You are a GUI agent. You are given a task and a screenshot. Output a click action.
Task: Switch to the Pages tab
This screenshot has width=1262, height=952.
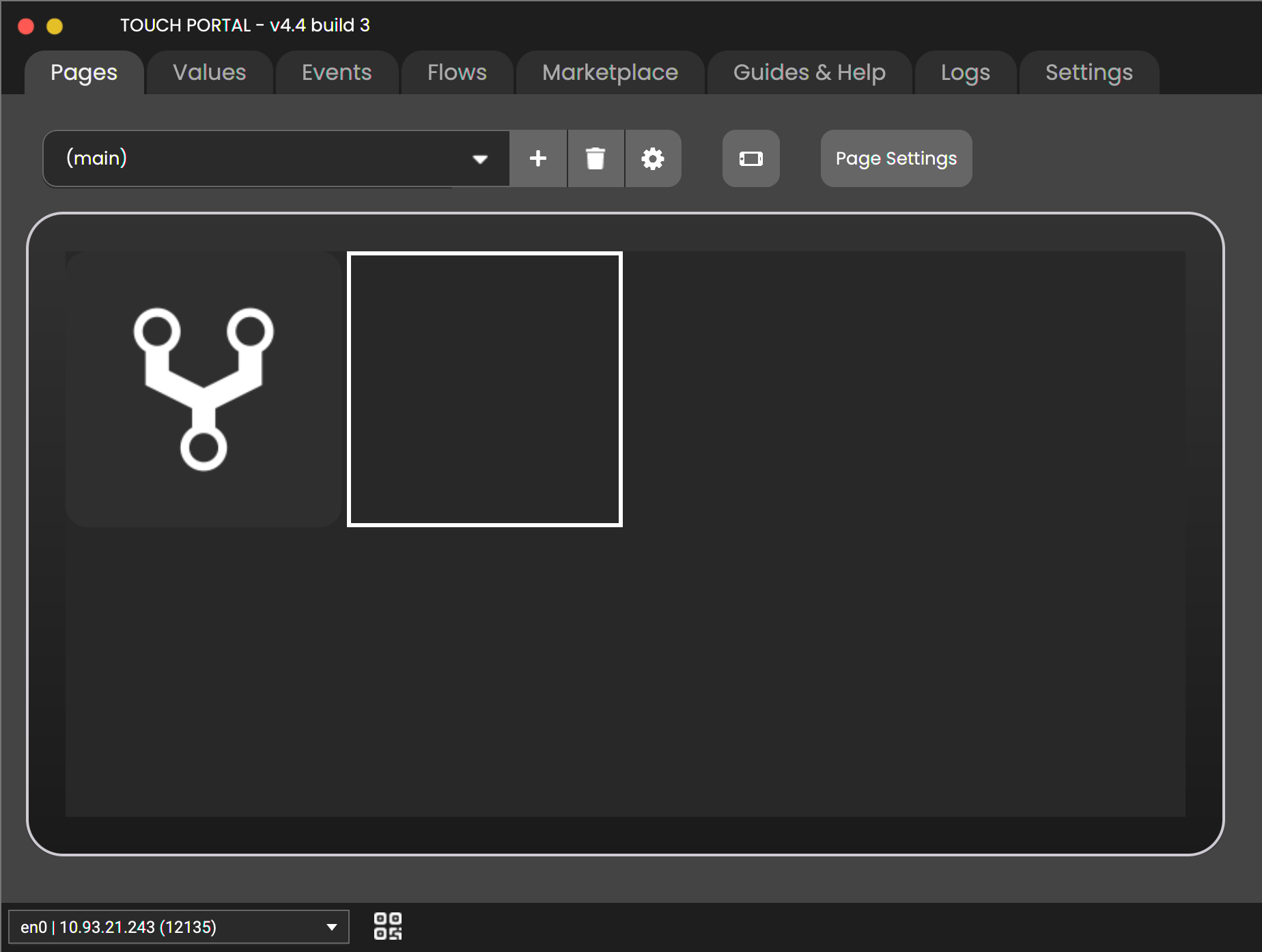(x=84, y=72)
